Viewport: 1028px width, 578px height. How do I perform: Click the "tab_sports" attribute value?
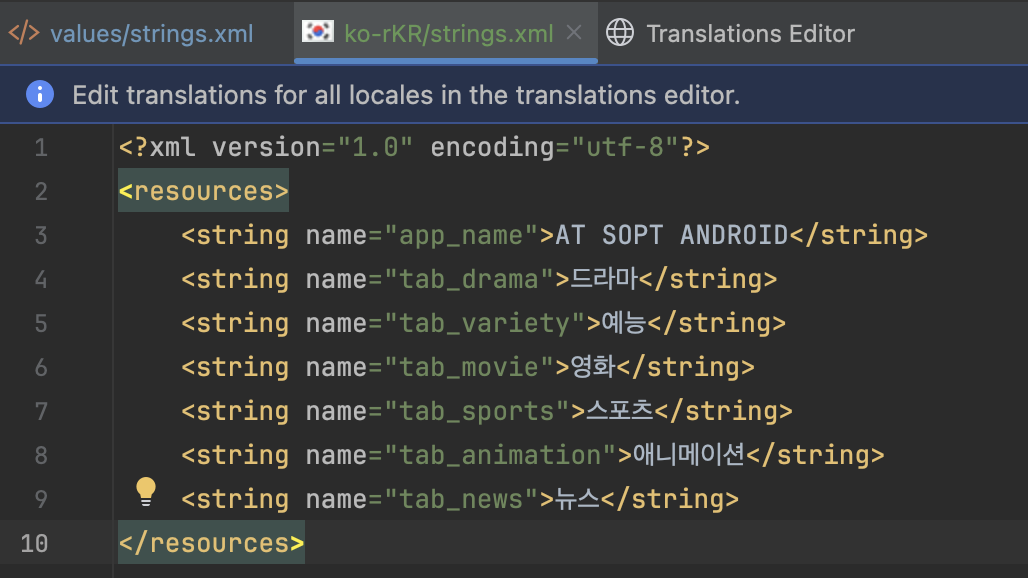tap(477, 412)
